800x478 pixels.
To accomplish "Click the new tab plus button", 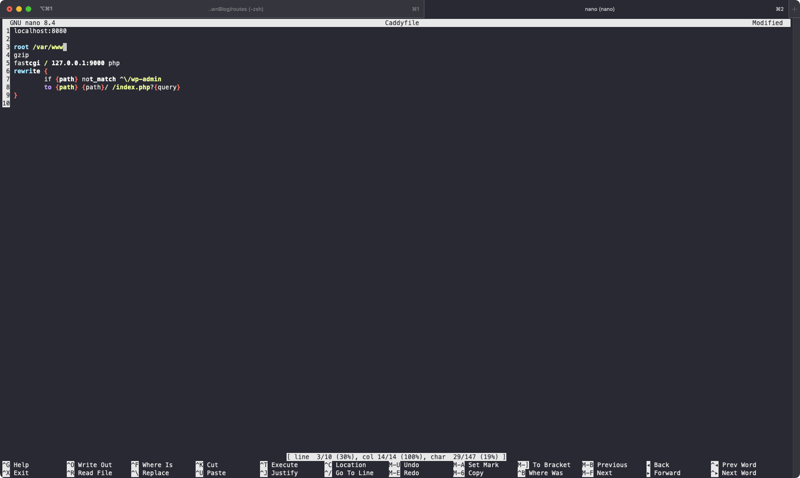I will click(x=794, y=9).
